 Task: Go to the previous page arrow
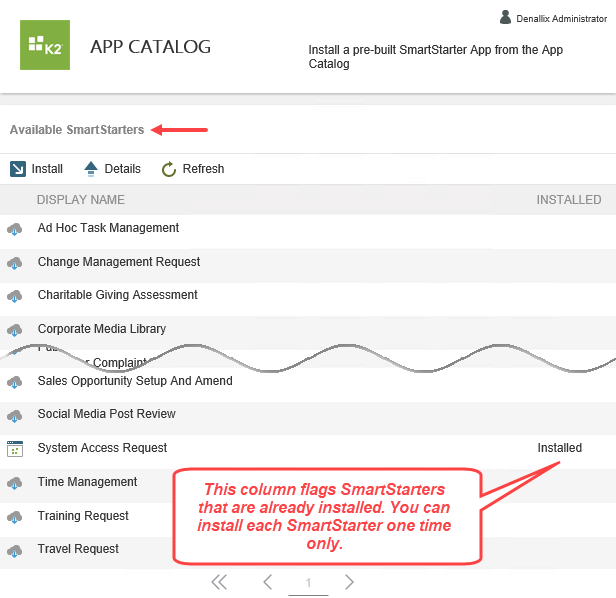(267, 582)
